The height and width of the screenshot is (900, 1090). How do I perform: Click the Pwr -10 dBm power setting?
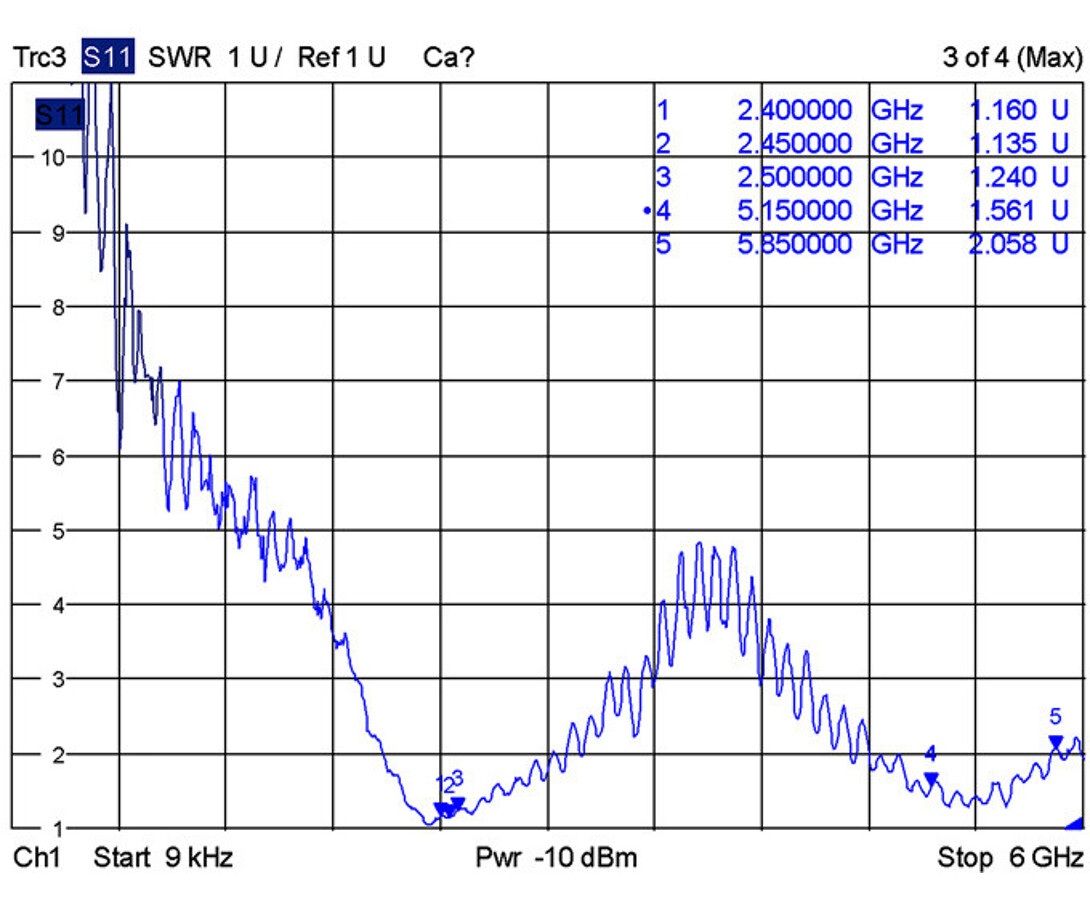pos(556,857)
